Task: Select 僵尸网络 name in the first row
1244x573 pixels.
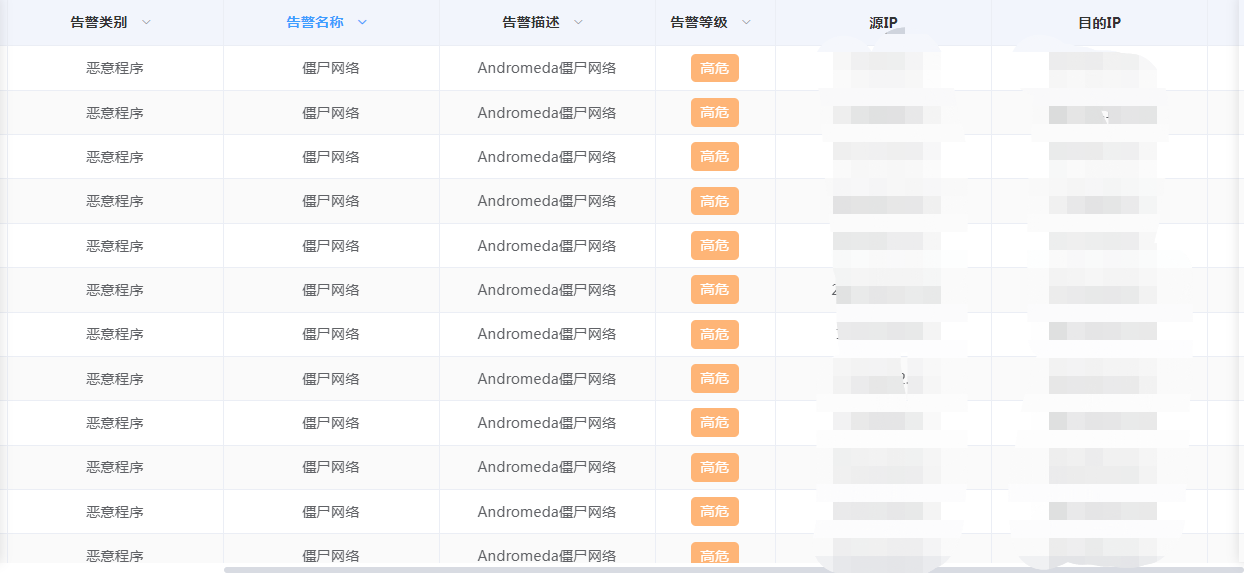Action: coord(331,68)
